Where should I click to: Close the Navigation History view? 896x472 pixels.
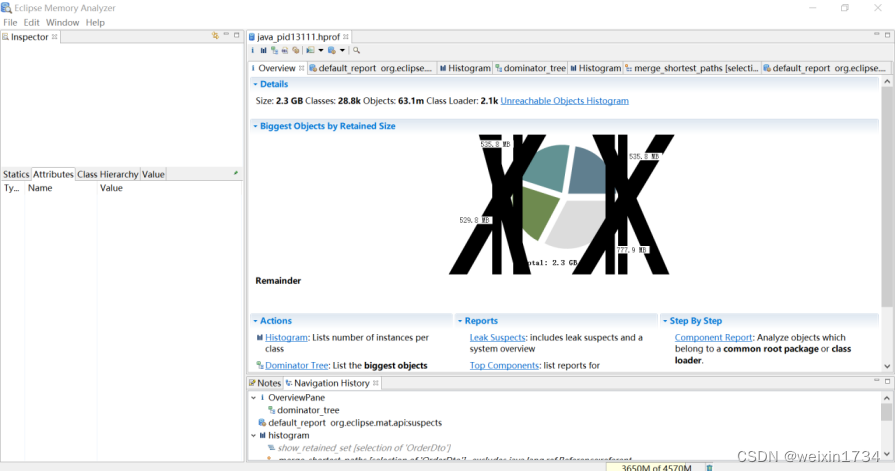tap(375, 383)
